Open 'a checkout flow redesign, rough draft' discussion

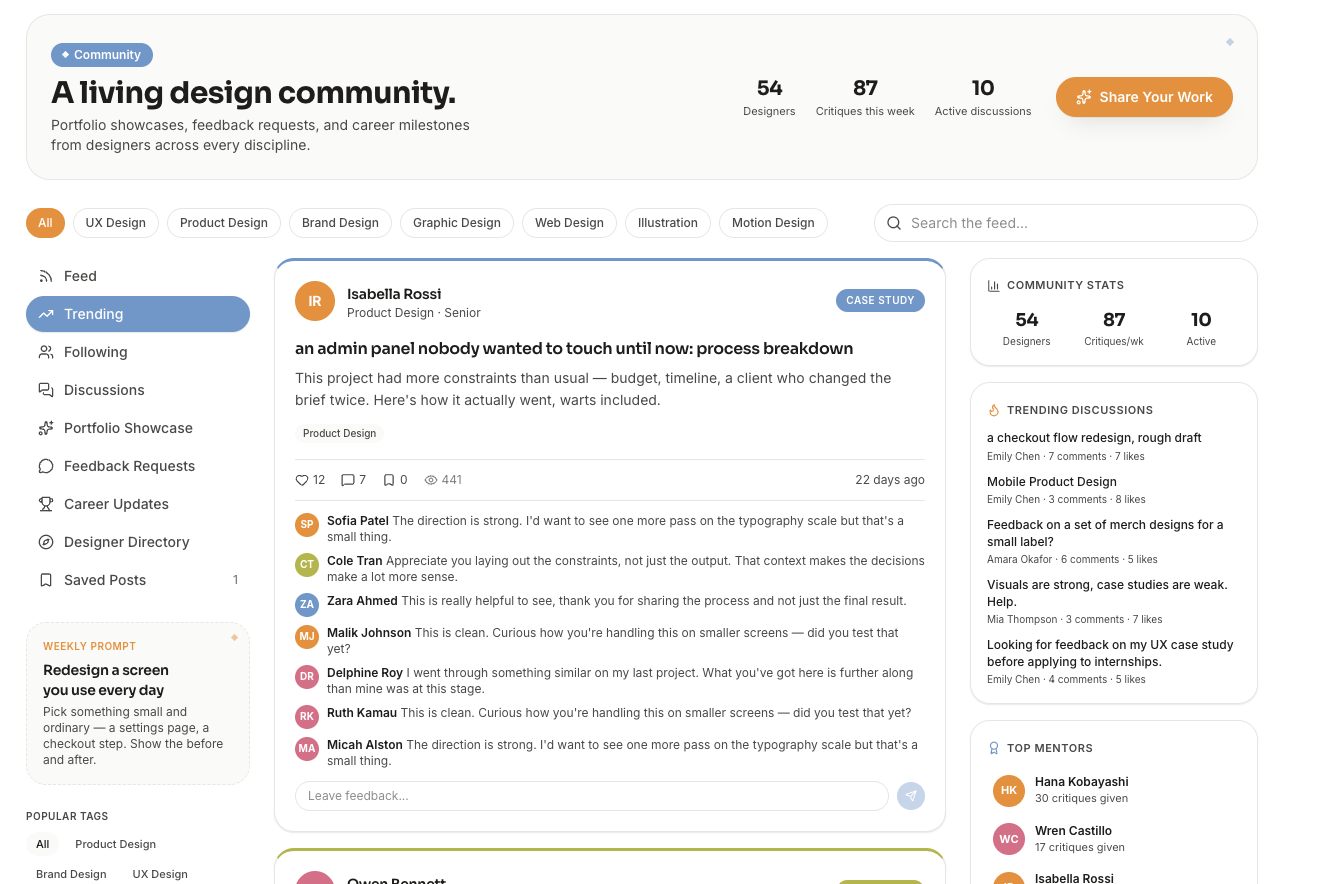pos(1094,438)
